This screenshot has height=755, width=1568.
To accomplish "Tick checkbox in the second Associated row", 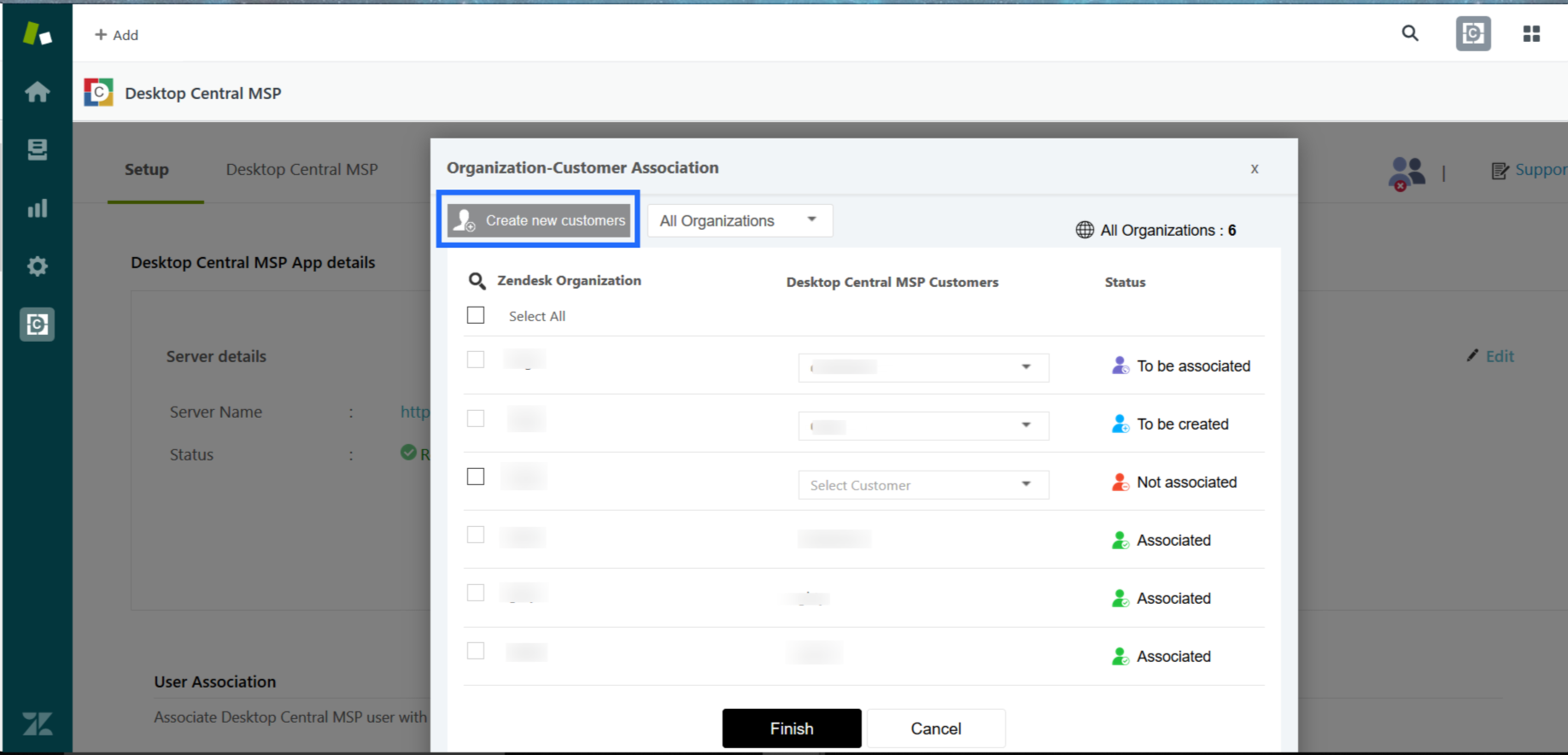I will pyautogui.click(x=476, y=592).
